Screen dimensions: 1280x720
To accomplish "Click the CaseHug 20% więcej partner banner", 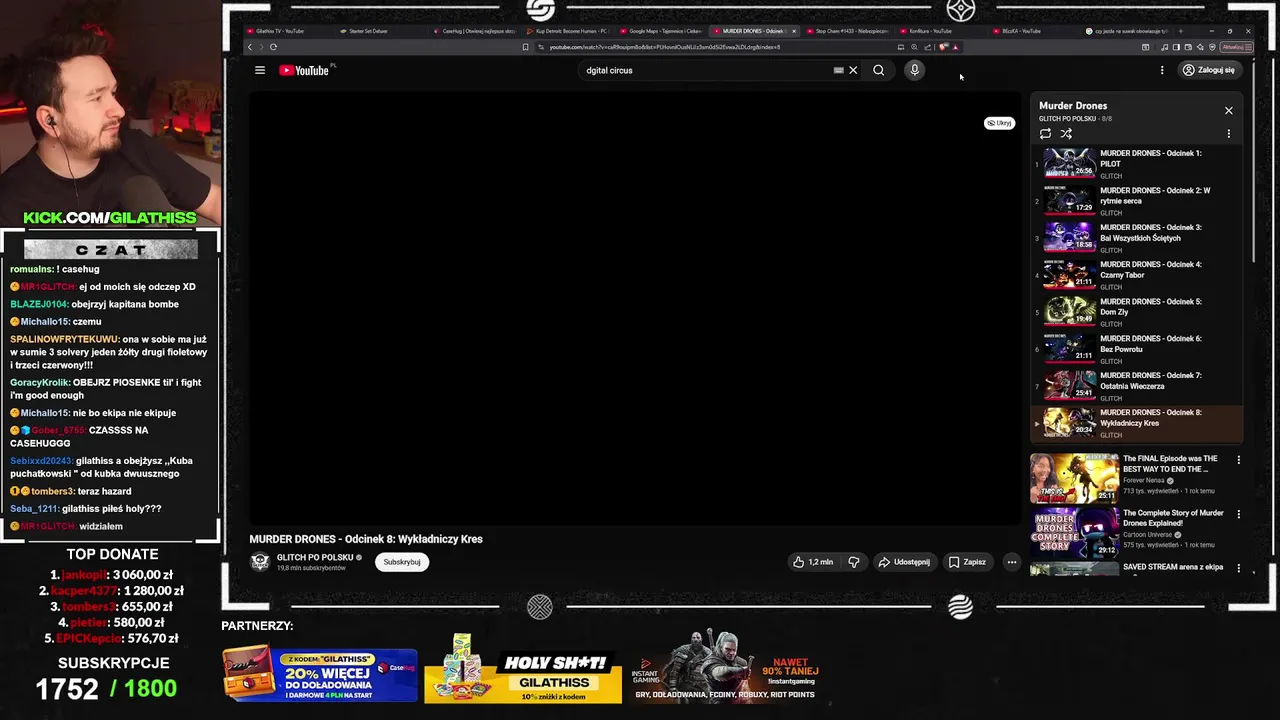I will [x=320, y=675].
